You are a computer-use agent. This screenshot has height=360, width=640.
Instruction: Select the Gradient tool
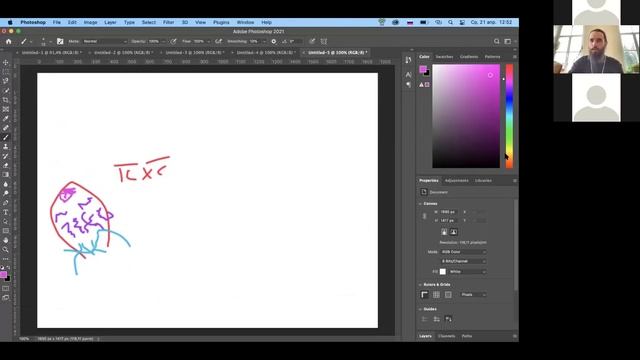(6, 175)
